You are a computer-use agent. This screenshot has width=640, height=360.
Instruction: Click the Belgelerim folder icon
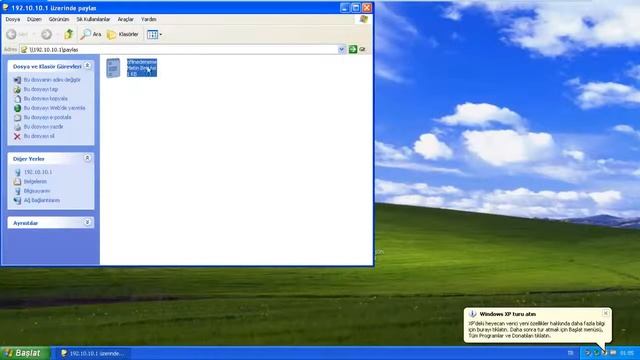click(17, 182)
